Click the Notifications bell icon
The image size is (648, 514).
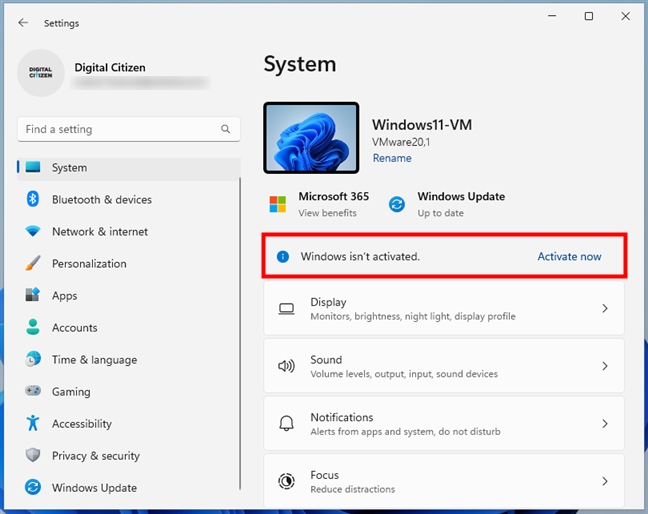(286, 424)
